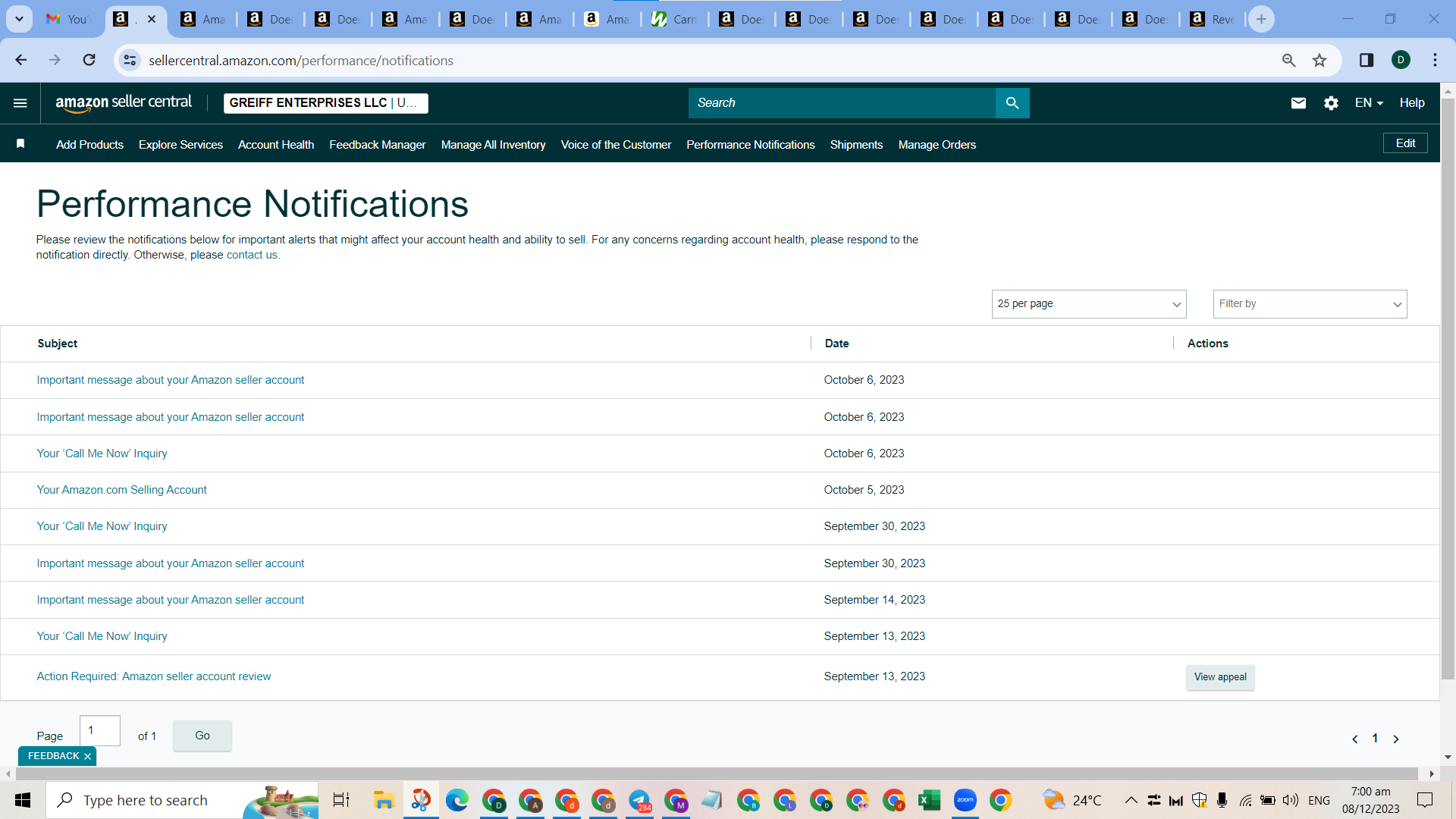View site information icon in address bar
The width and height of the screenshot is (1456, 819).
(x=130, y=60)
